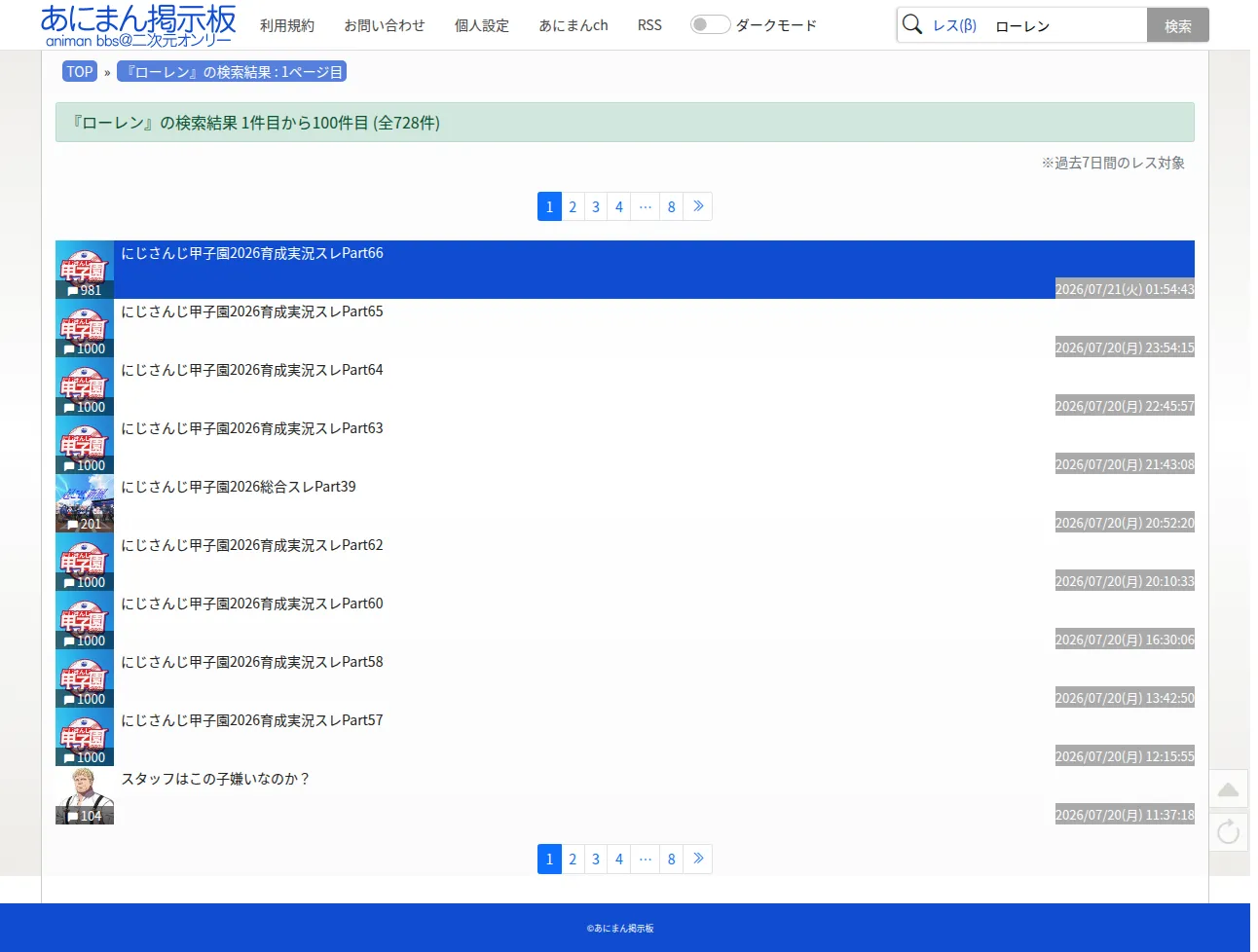
Task: Click the 検索 search button
Action: [x=1178, y=25]
